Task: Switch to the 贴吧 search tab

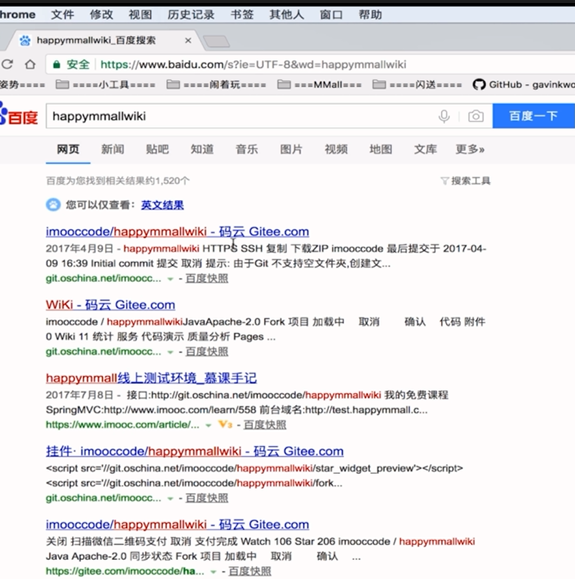Action: 157,149
